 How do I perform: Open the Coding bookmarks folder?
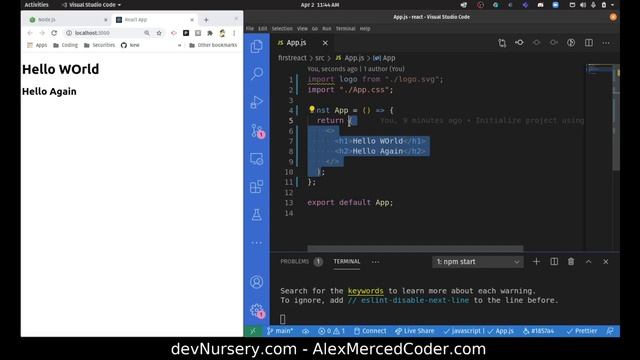point(65,45)
